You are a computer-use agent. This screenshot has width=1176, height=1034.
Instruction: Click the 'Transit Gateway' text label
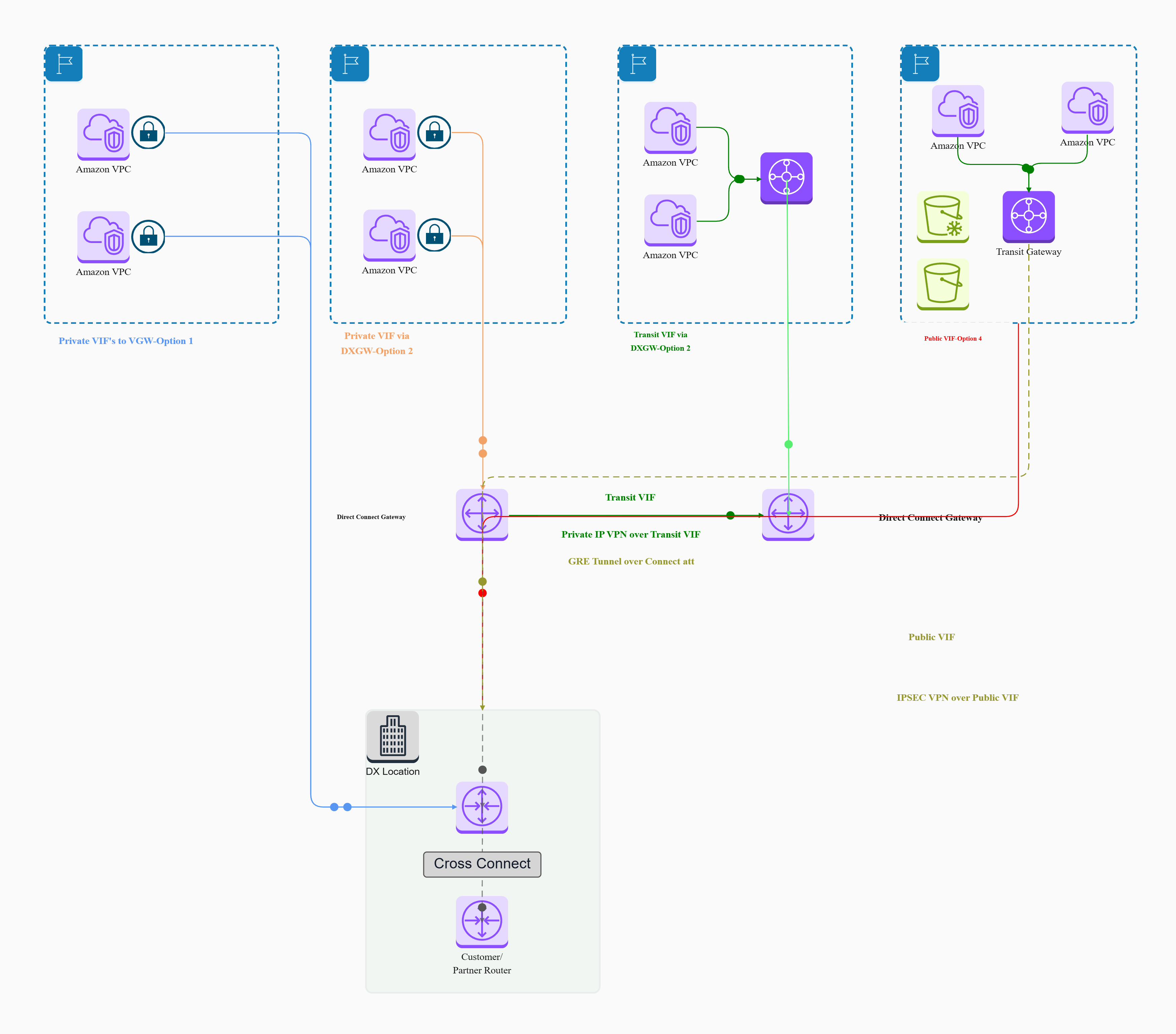pos(1029,251)
